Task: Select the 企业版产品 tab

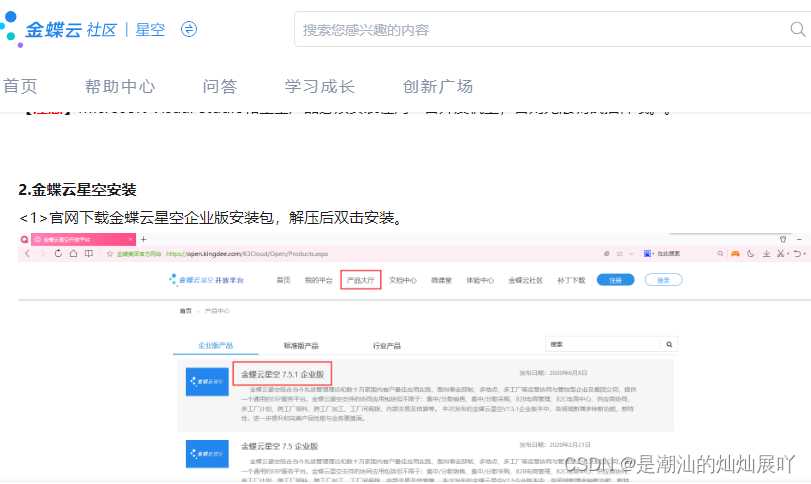Action: click(x=216, y=345)
